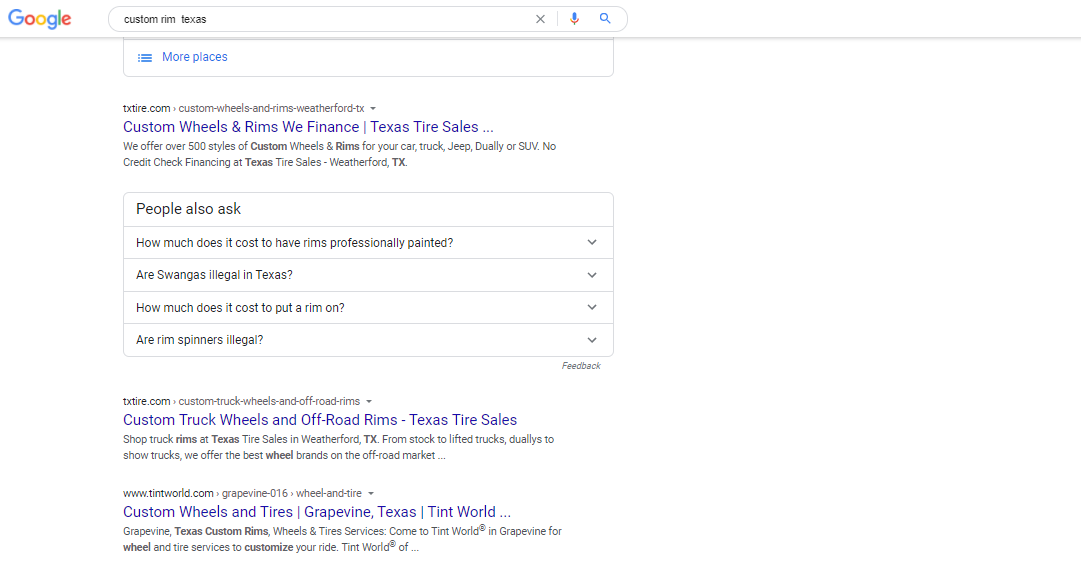Expand question about rims professionally painted cost
The image size is (1081, 569).
[x=368, y=243]
